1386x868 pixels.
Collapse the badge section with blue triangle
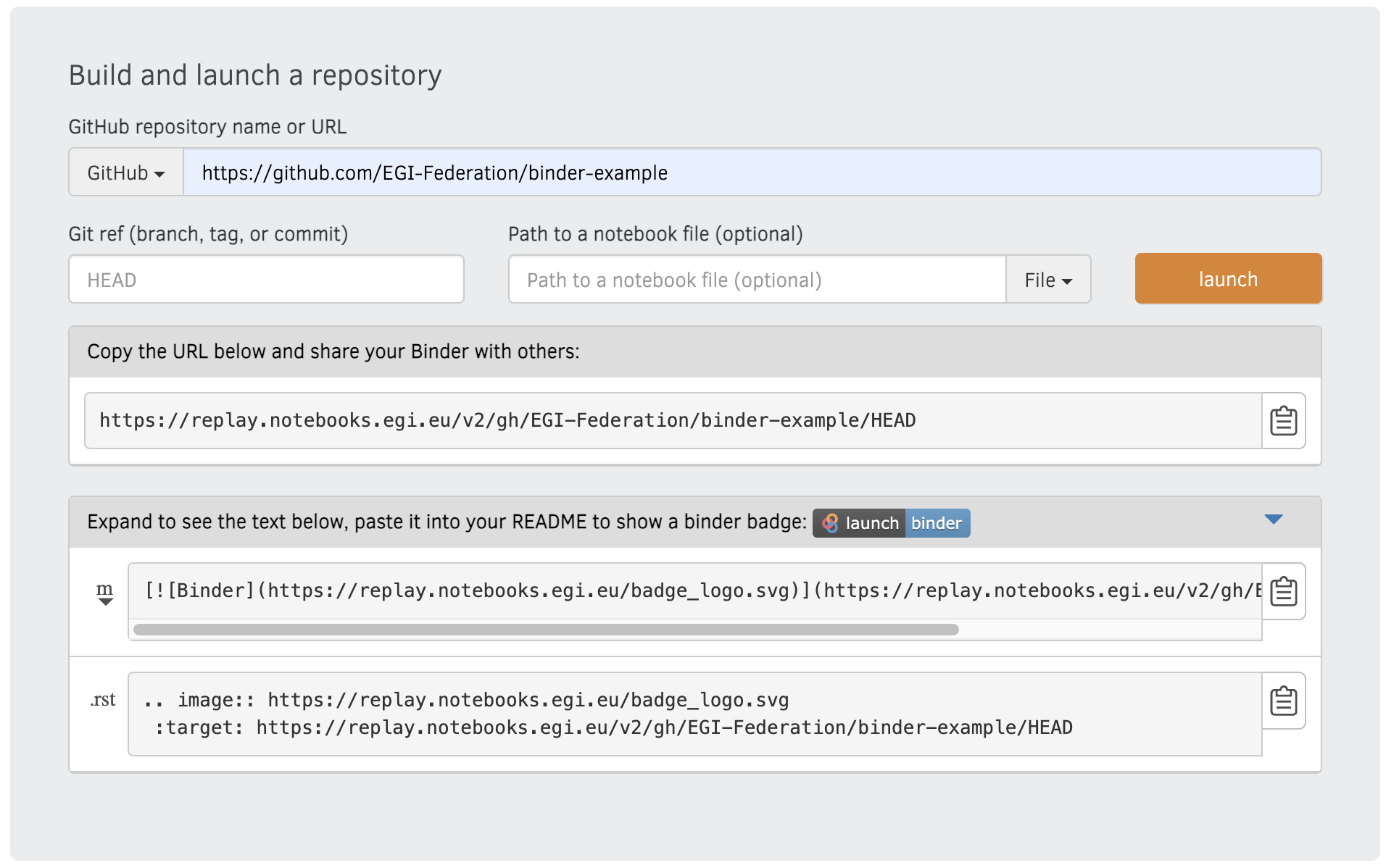tap(1273, 519)
